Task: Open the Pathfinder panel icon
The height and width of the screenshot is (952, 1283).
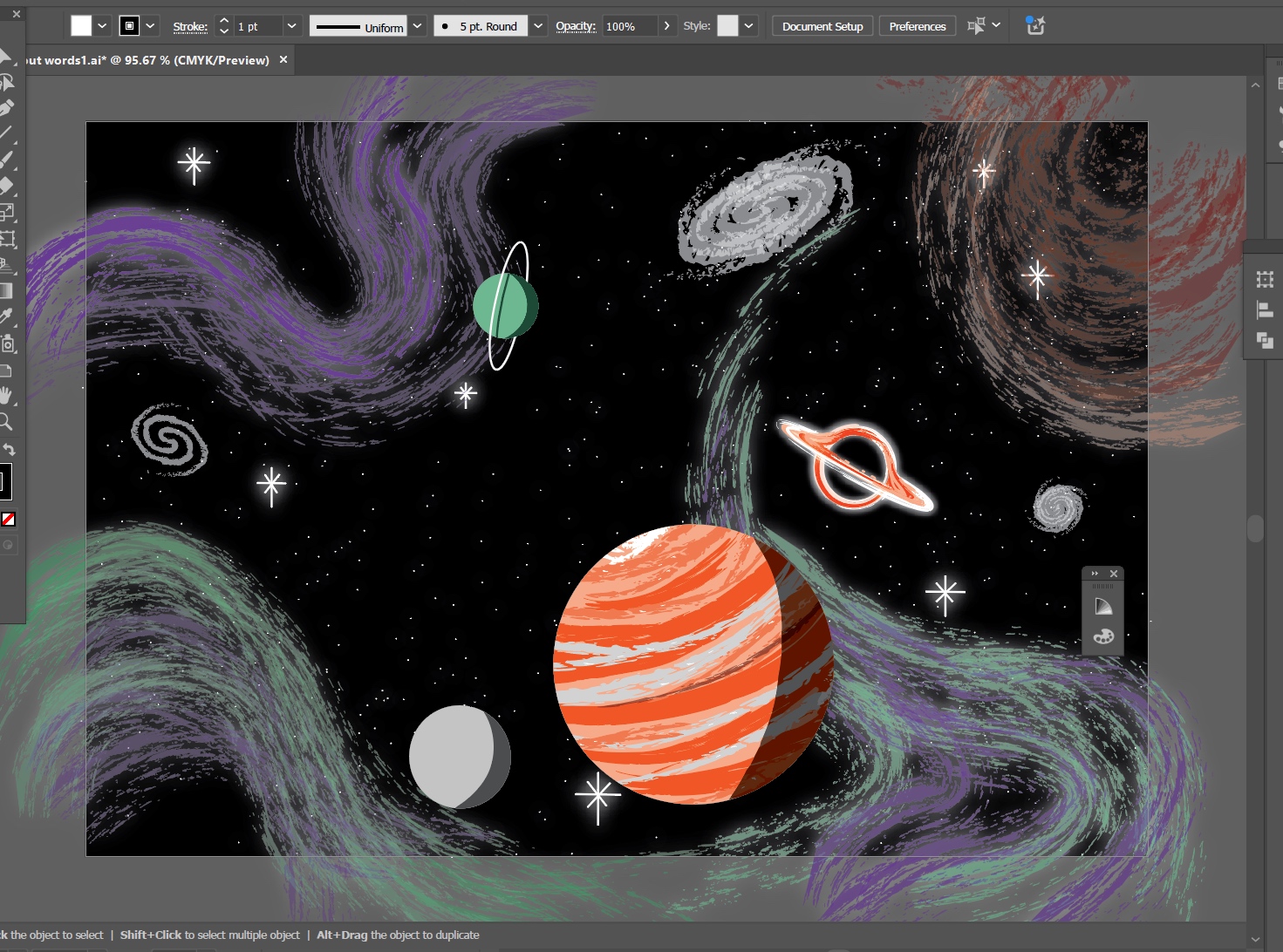Action: point(1265,340)
